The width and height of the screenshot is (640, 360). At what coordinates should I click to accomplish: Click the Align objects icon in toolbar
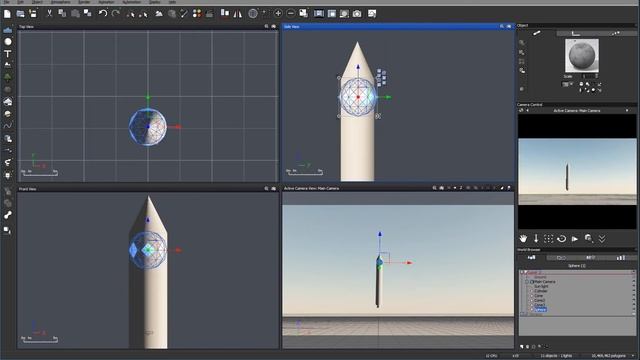pos(224,13)
